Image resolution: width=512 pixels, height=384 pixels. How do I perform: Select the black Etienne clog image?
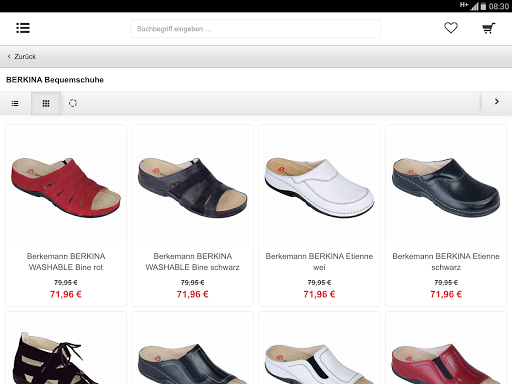[446, 187]
